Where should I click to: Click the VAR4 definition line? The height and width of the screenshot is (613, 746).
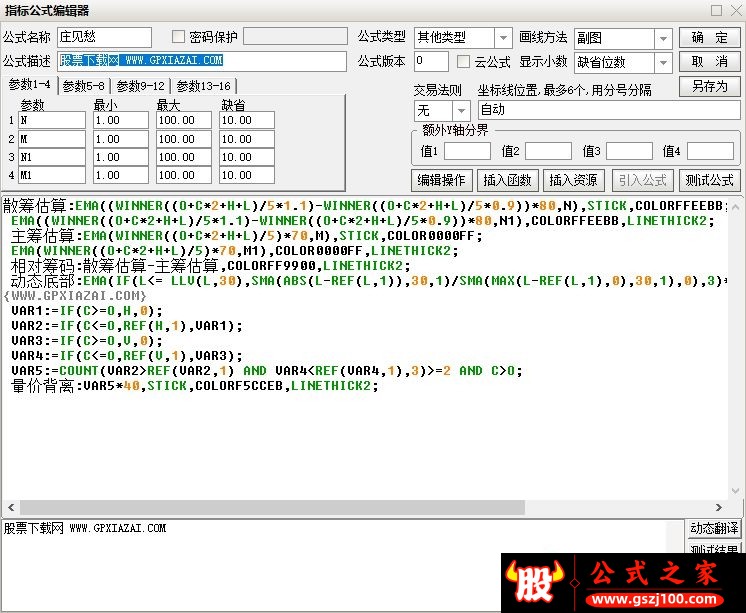127,356
